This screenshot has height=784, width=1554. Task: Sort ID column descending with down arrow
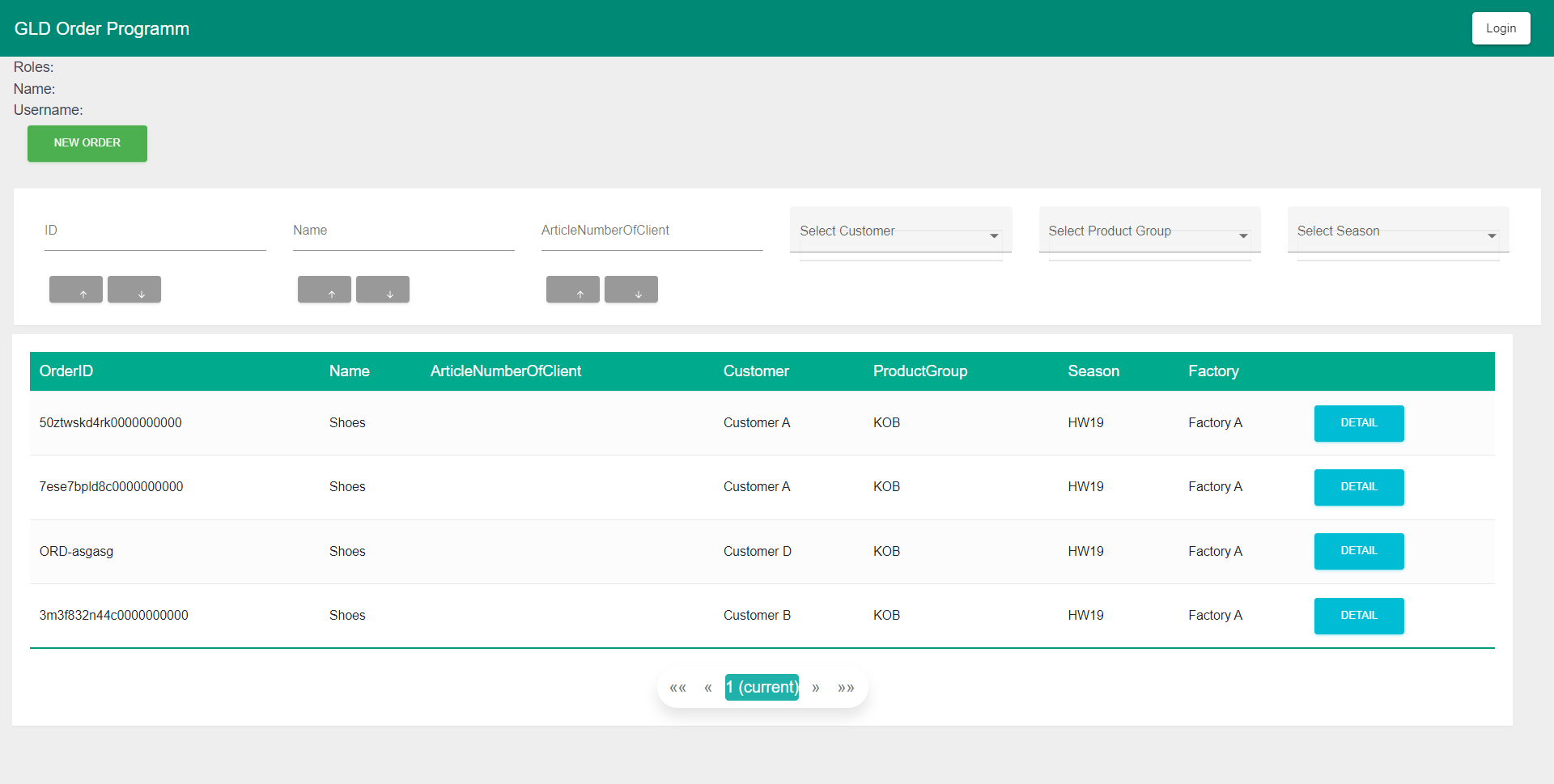click(134, 290)
